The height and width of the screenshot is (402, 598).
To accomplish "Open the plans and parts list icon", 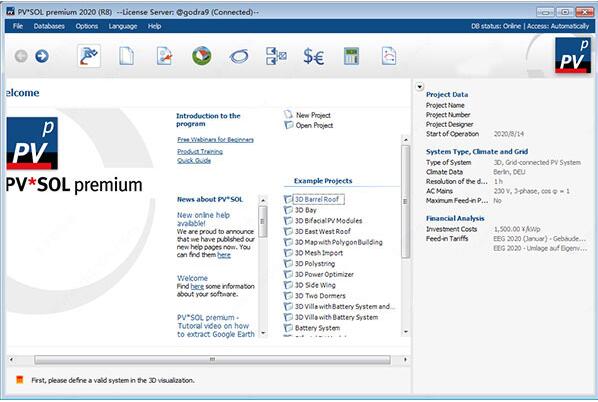I will 276,56.
